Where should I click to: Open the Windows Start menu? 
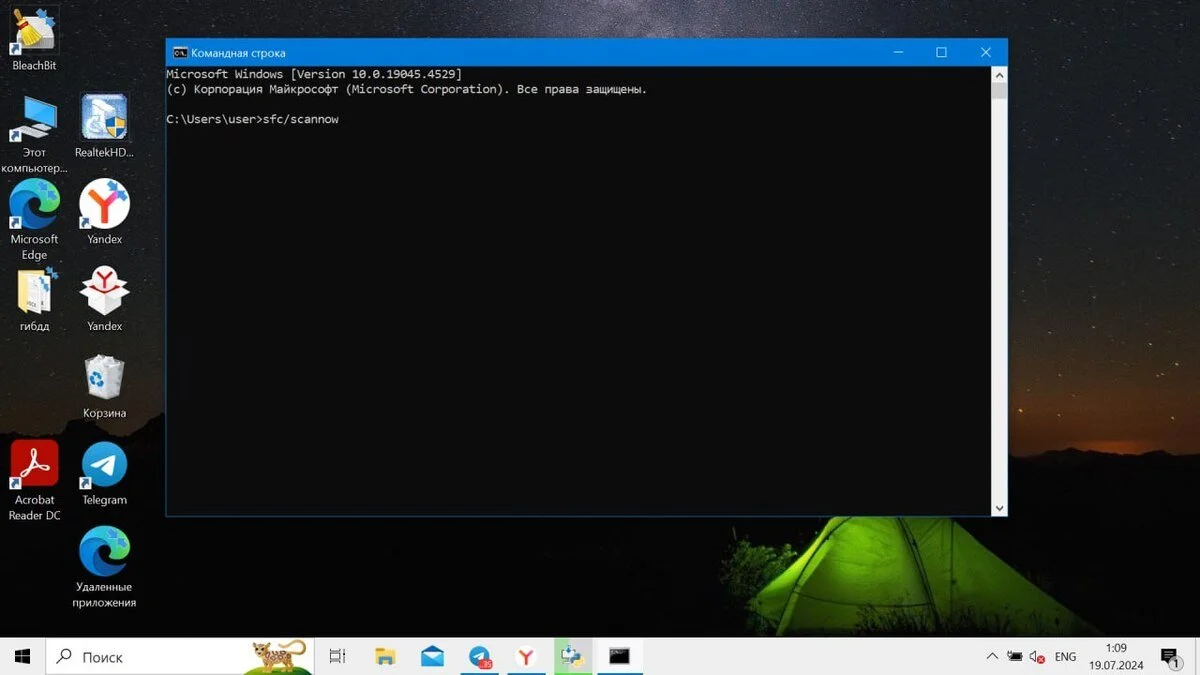tap(22, 656)
